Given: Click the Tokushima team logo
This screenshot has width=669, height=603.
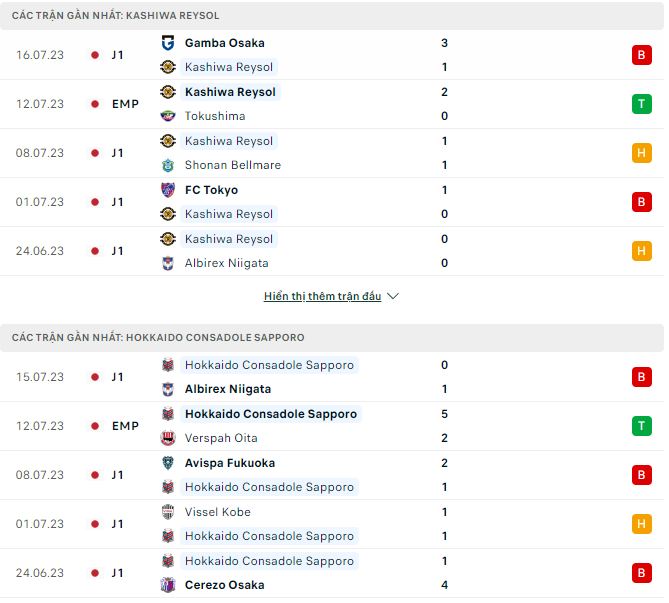Looking at the screenshot, I should tap(168, 116).
